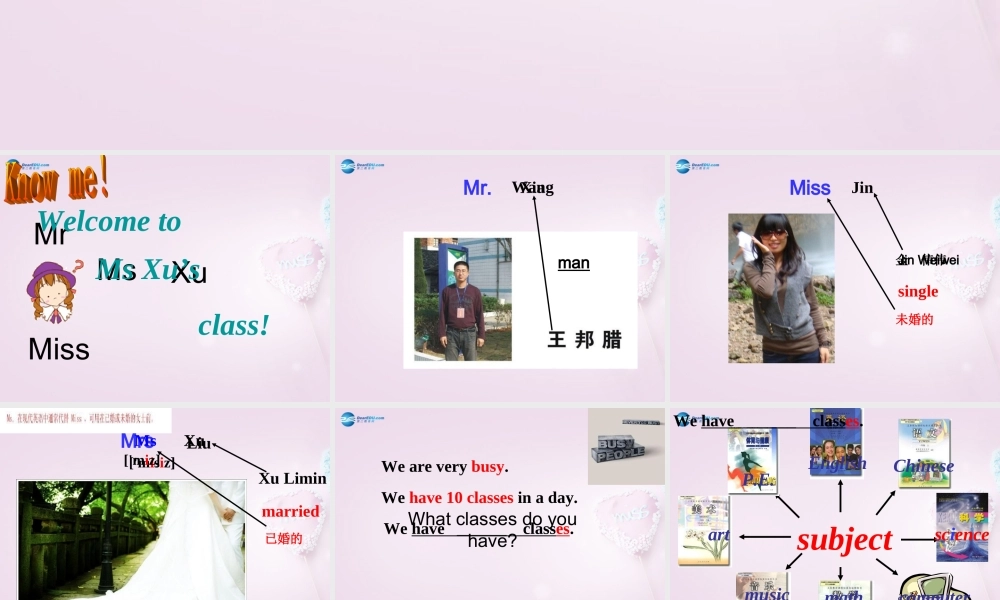
Task: Open the photo of Miss Jin
Action: [781, 288]
